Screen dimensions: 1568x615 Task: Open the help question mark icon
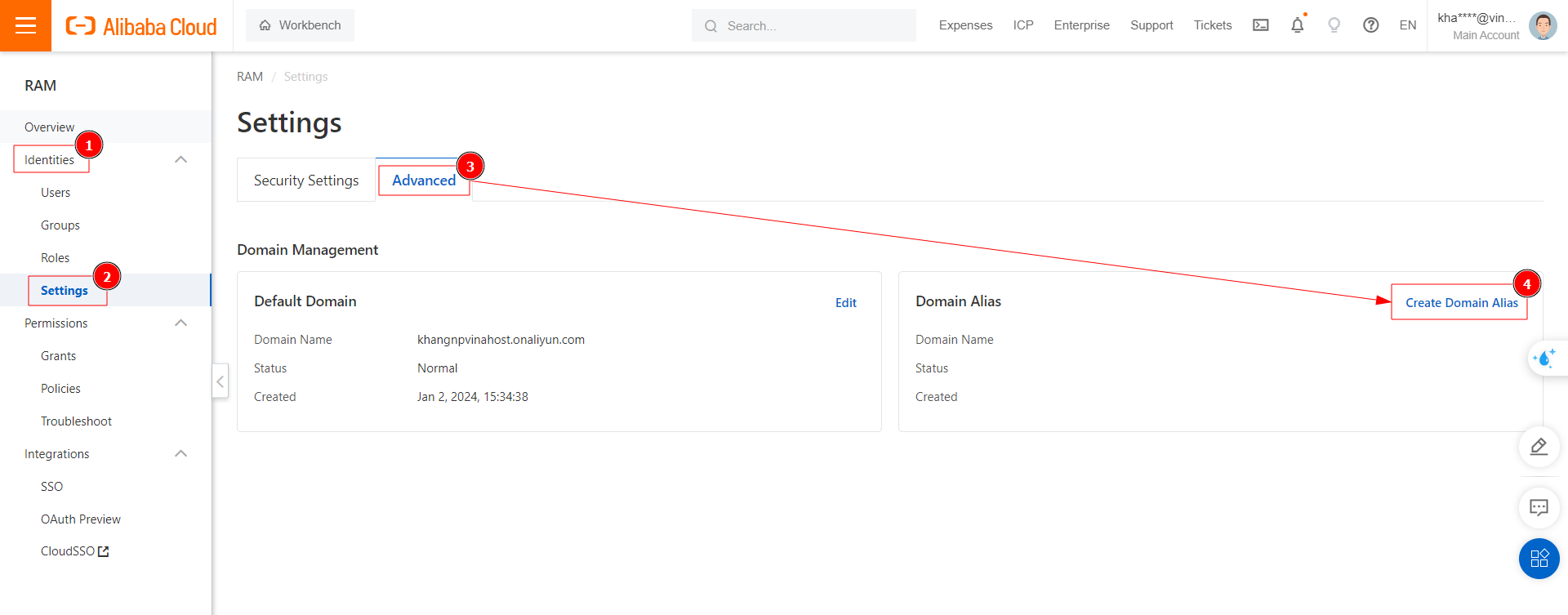(1370, 25)
